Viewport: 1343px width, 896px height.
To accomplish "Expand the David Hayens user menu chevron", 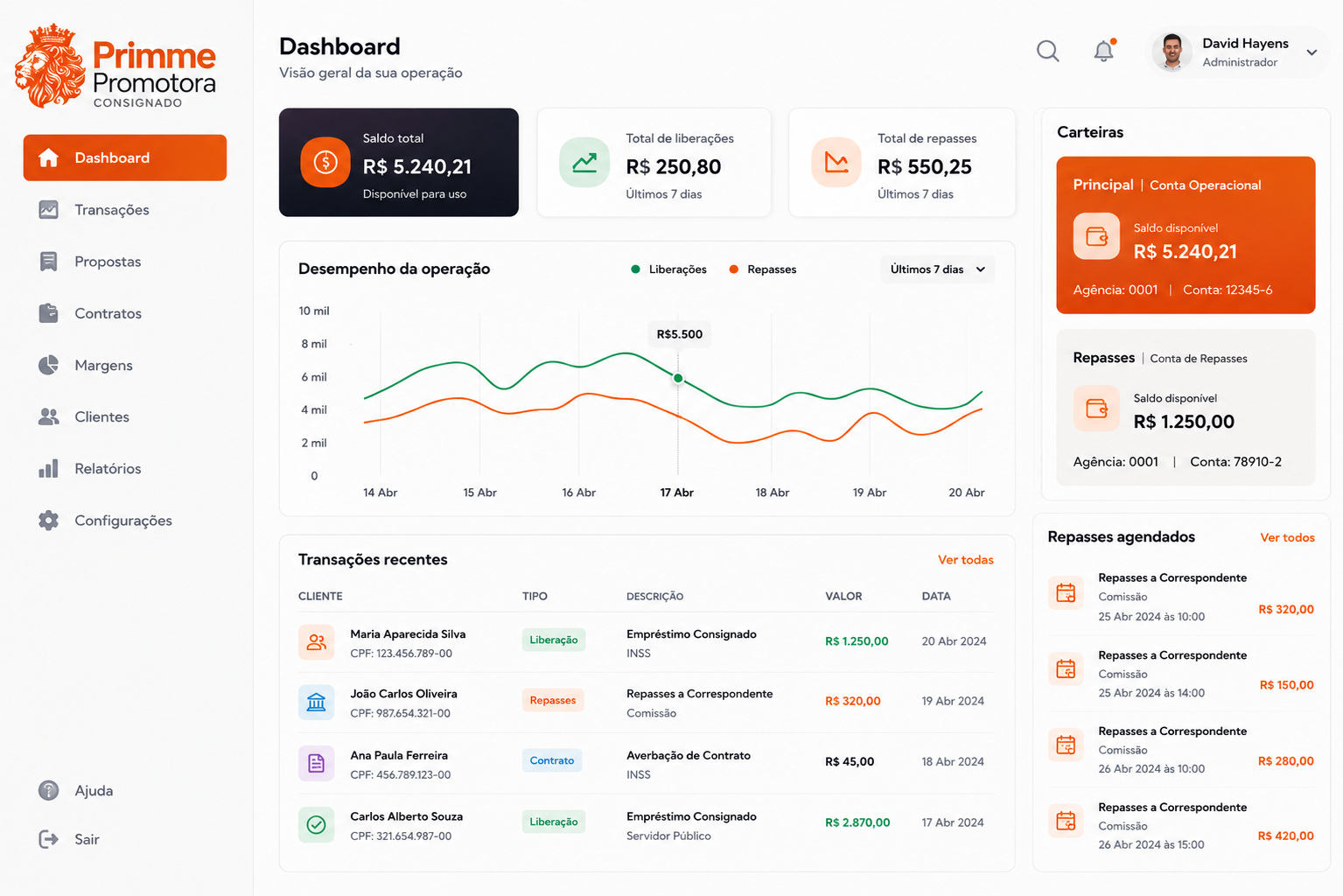I will tap(1312, 52).
